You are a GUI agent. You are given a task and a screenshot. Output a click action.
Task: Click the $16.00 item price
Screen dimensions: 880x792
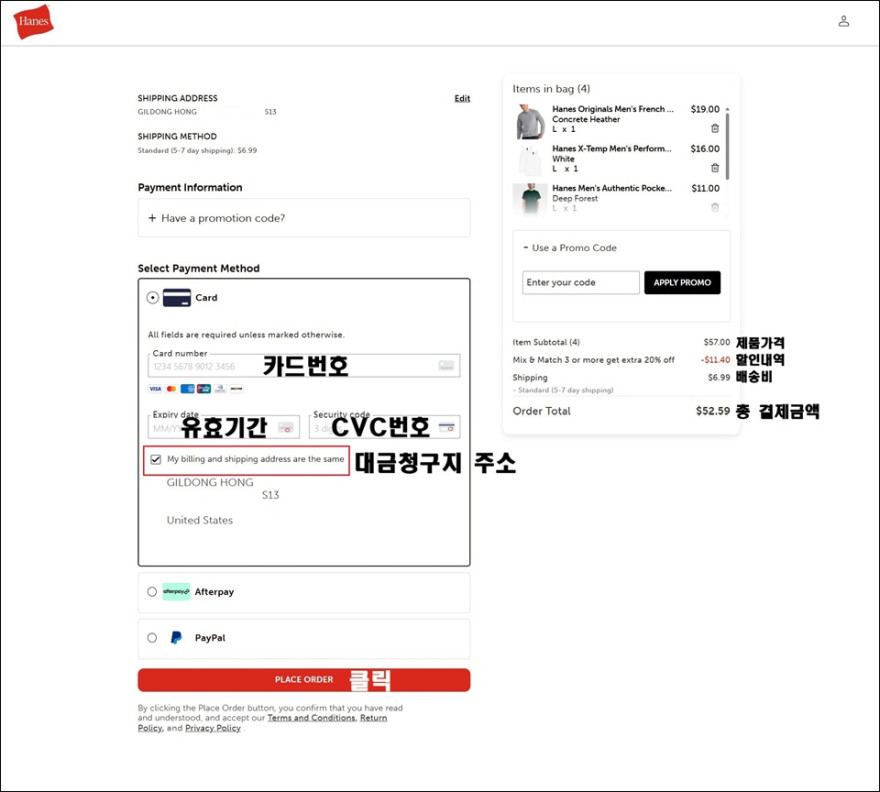pos(705,149)
